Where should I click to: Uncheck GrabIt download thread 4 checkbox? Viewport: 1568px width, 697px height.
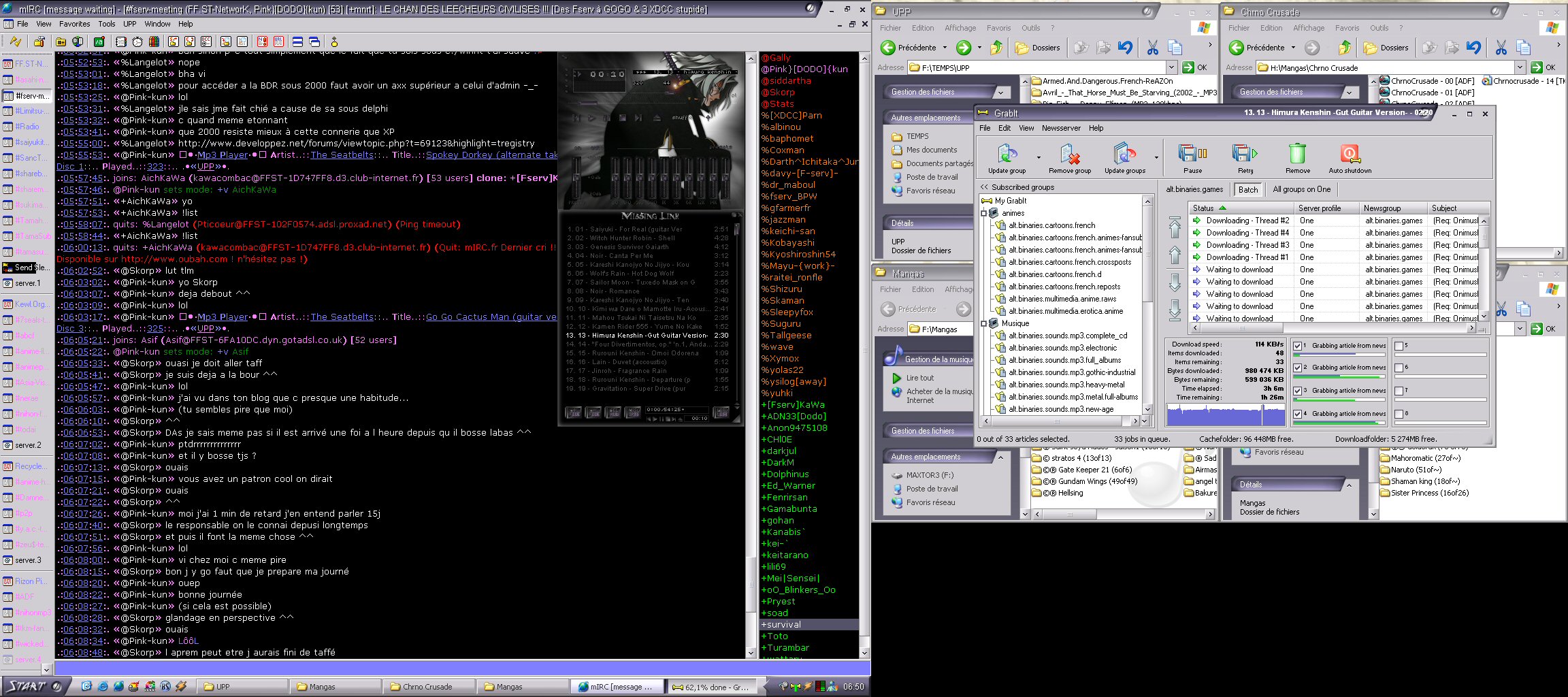(1298, 415)
